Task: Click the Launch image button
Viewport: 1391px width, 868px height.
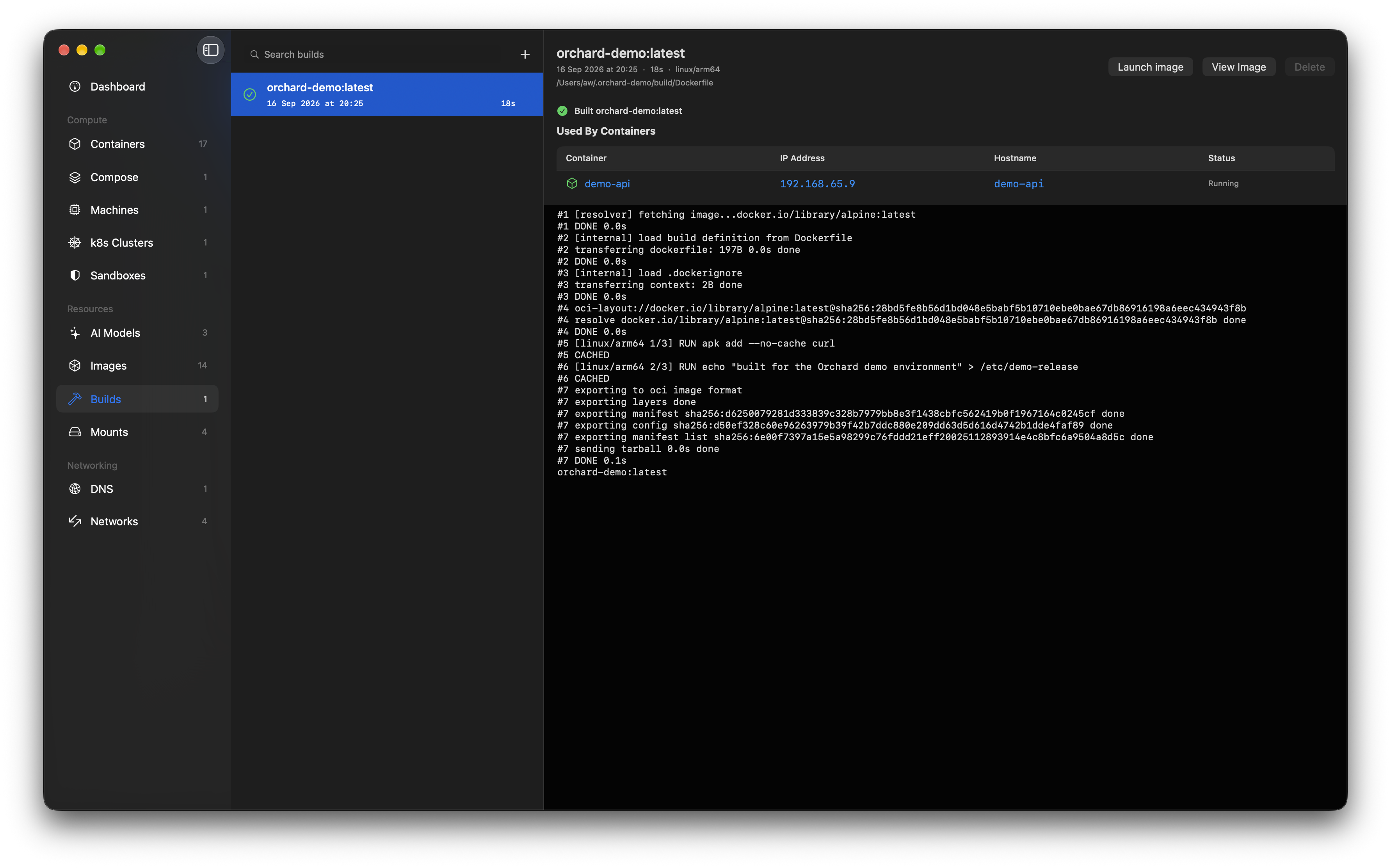Action: coord(1150,67)
